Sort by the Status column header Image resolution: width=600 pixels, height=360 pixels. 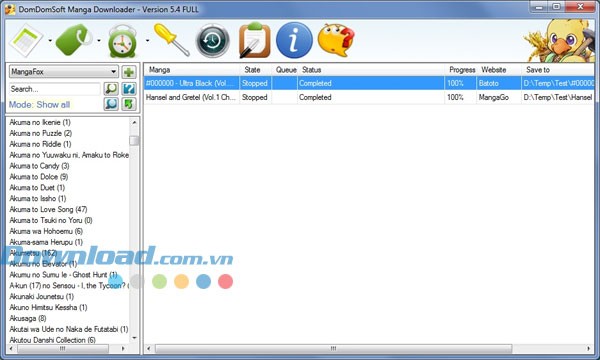point(371,70)
